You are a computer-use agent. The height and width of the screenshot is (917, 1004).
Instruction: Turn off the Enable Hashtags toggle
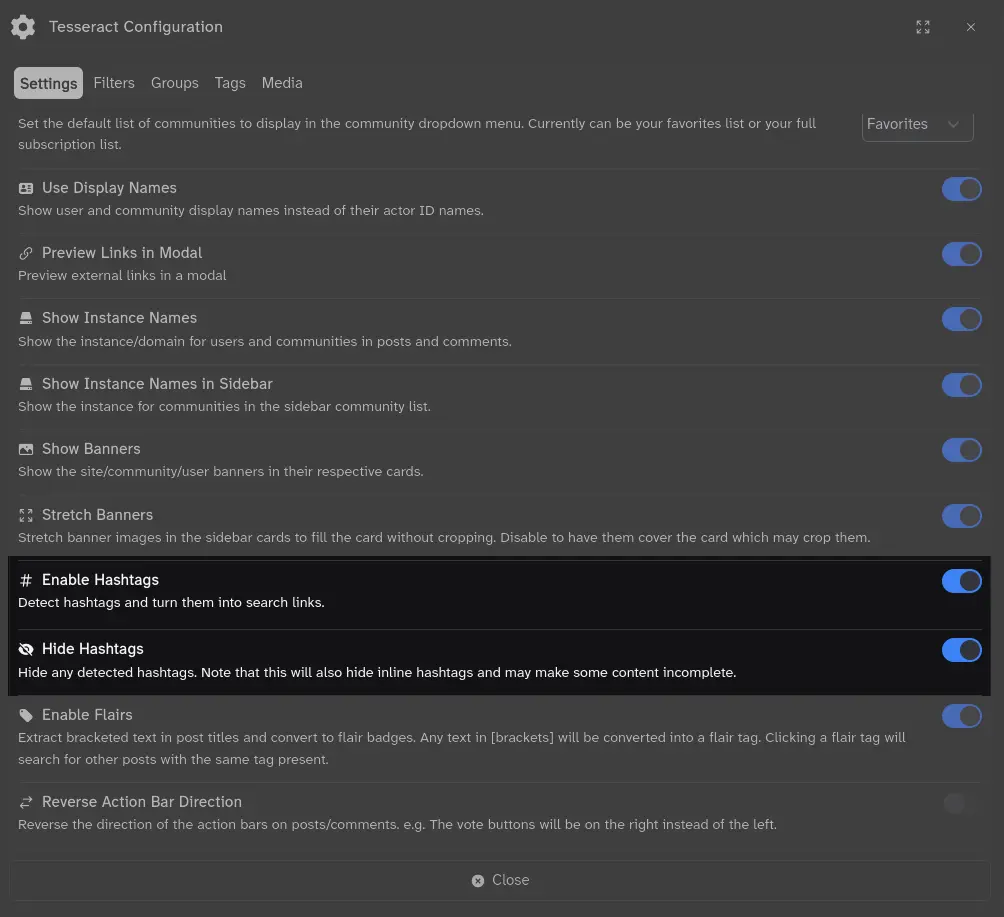click(961, 581)
